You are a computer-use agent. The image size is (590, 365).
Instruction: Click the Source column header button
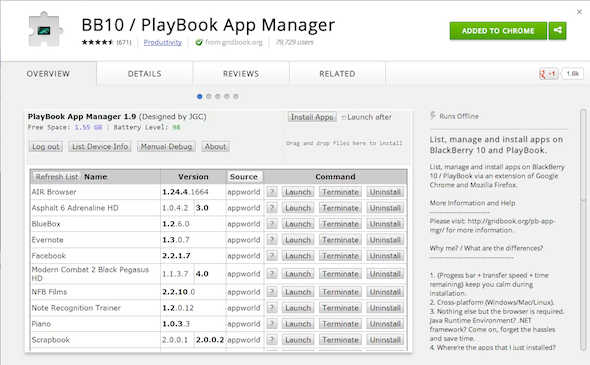point(244,177)
